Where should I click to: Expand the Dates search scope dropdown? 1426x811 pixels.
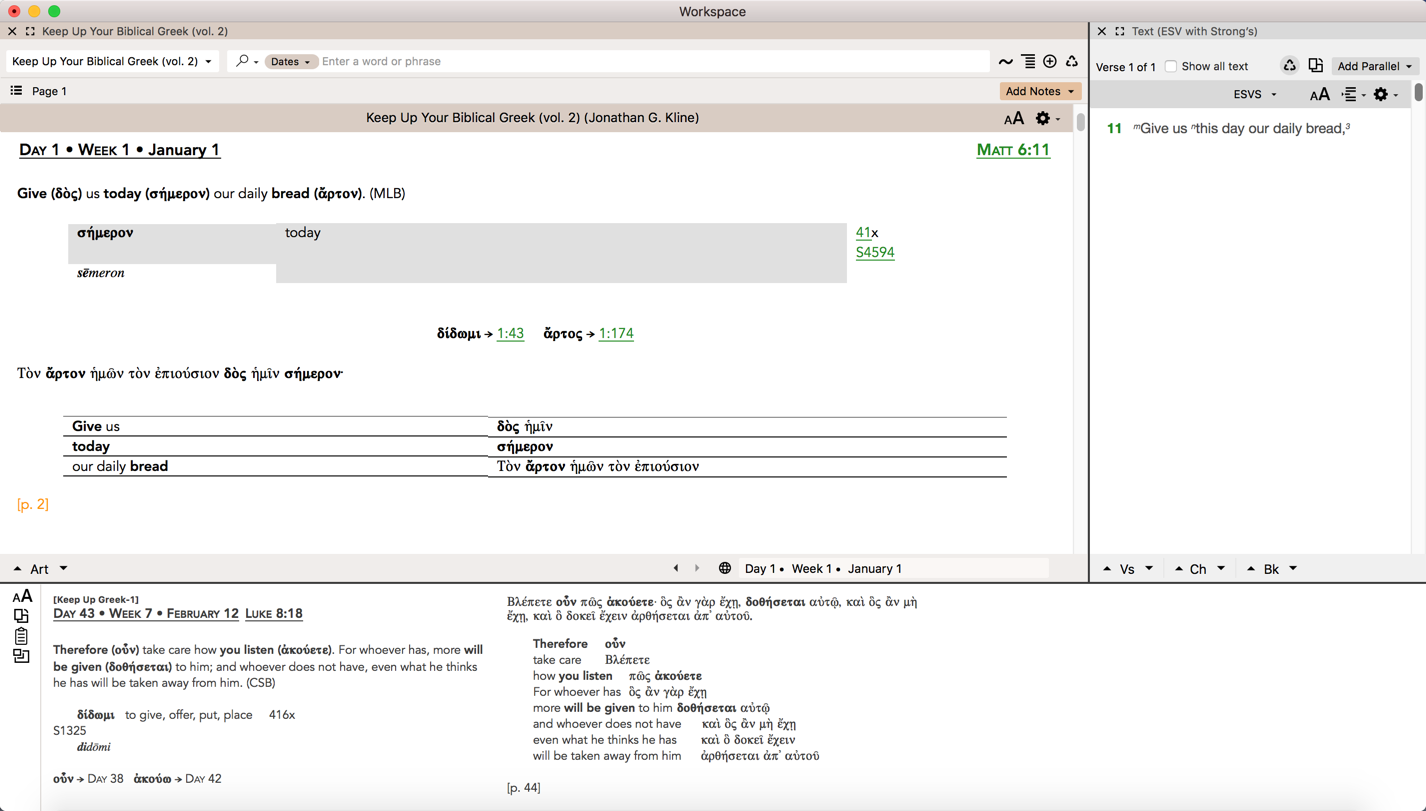tap(291, 62)
